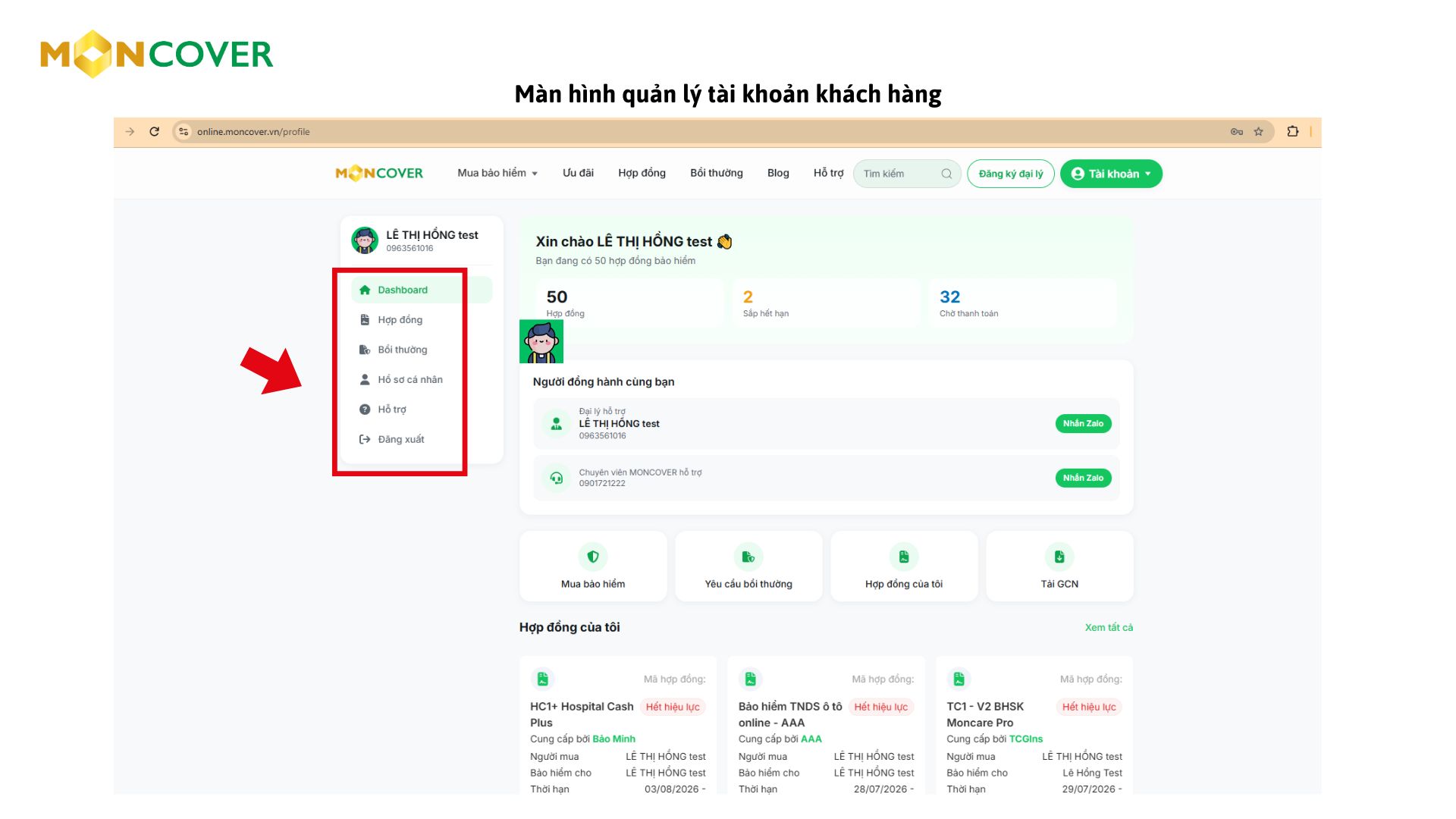Click the Hỗ trợ question mark icon

[365, 409]
